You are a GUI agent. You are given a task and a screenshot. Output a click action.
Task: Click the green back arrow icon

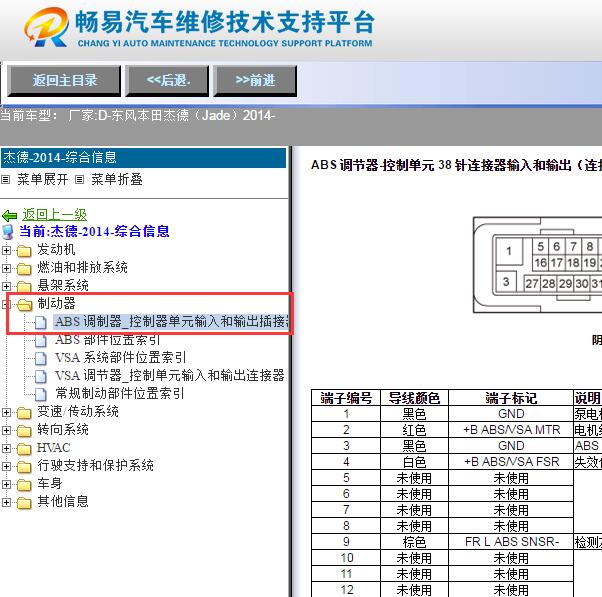[x=10, y=215]
